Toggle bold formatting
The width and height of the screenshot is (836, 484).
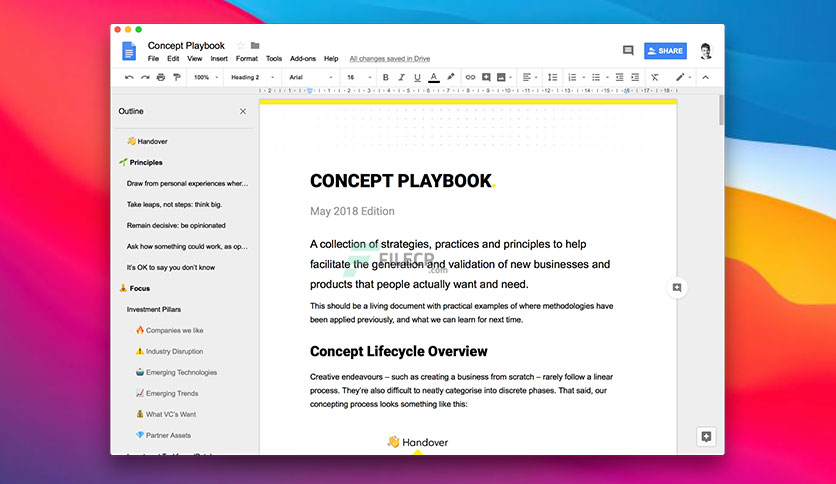pyautogui.click(x=385, y=77)
